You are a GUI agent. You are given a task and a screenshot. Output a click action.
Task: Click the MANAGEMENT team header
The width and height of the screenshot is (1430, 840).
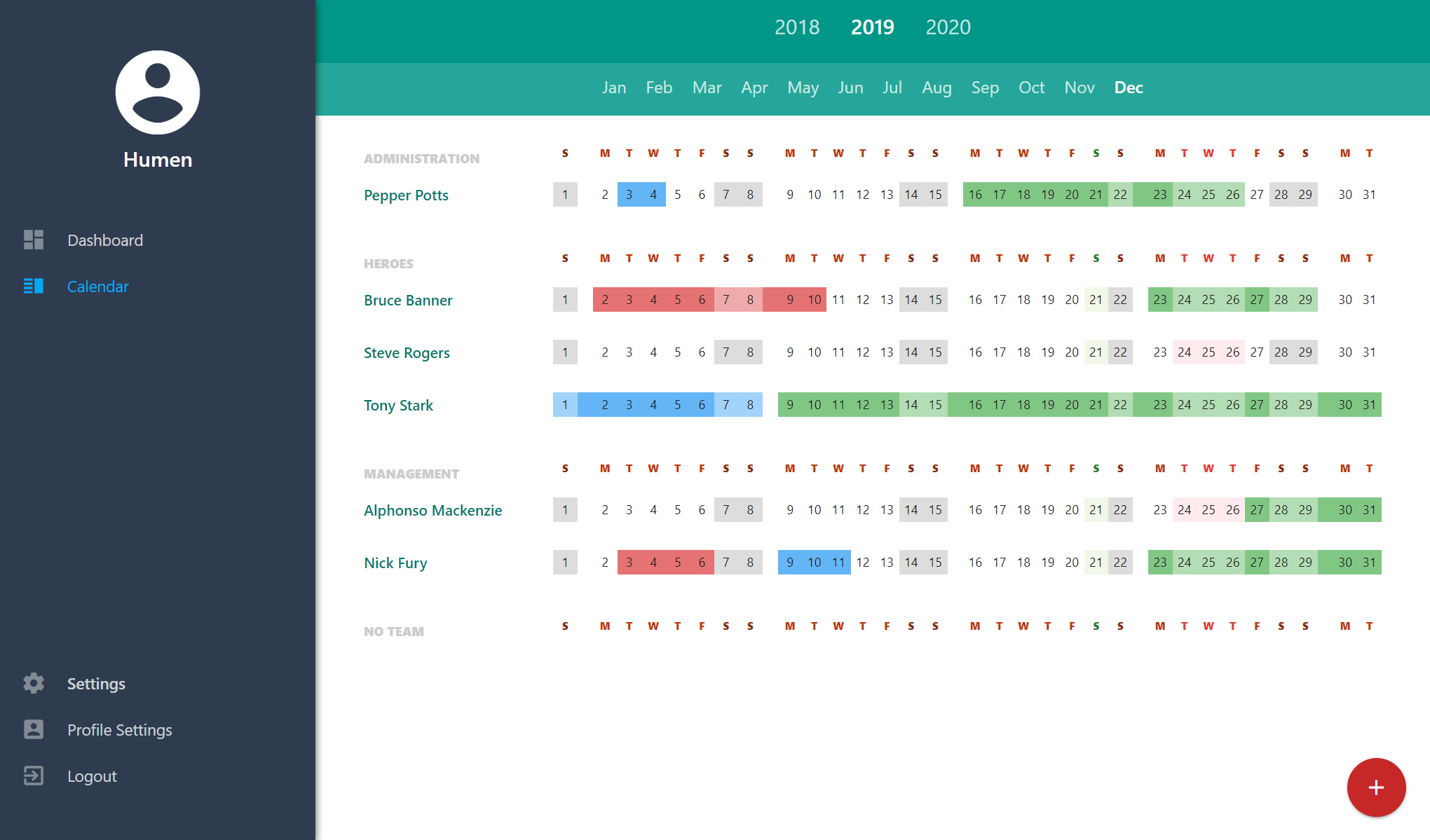point(411,474)
